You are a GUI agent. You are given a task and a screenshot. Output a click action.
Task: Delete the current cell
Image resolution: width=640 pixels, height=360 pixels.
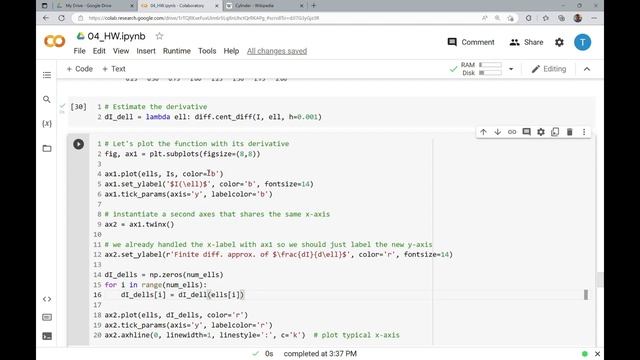click(x=569, y=132)
